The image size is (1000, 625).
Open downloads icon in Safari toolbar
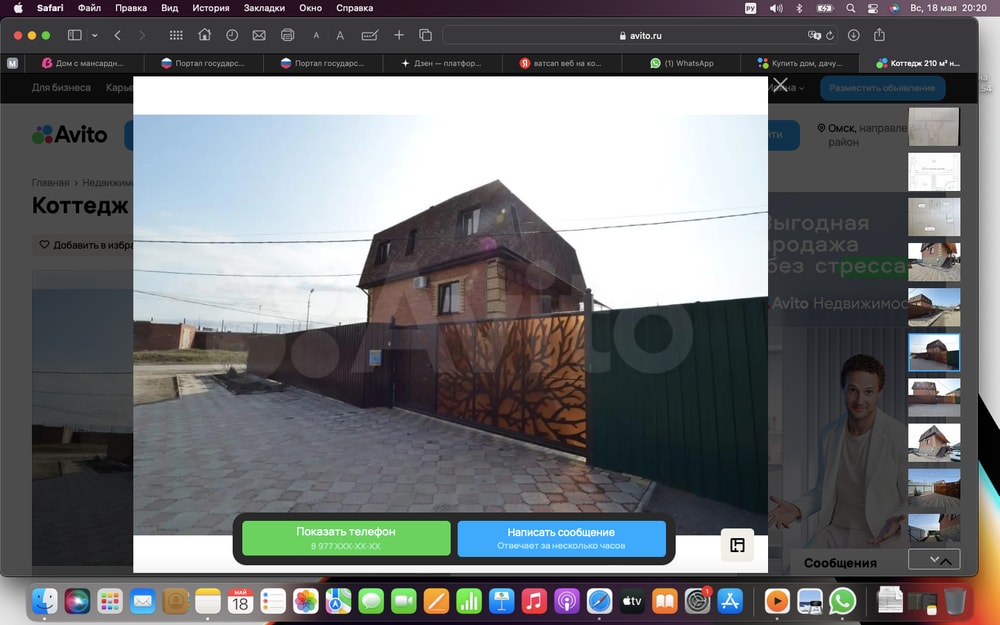click(x=853, y=35)
